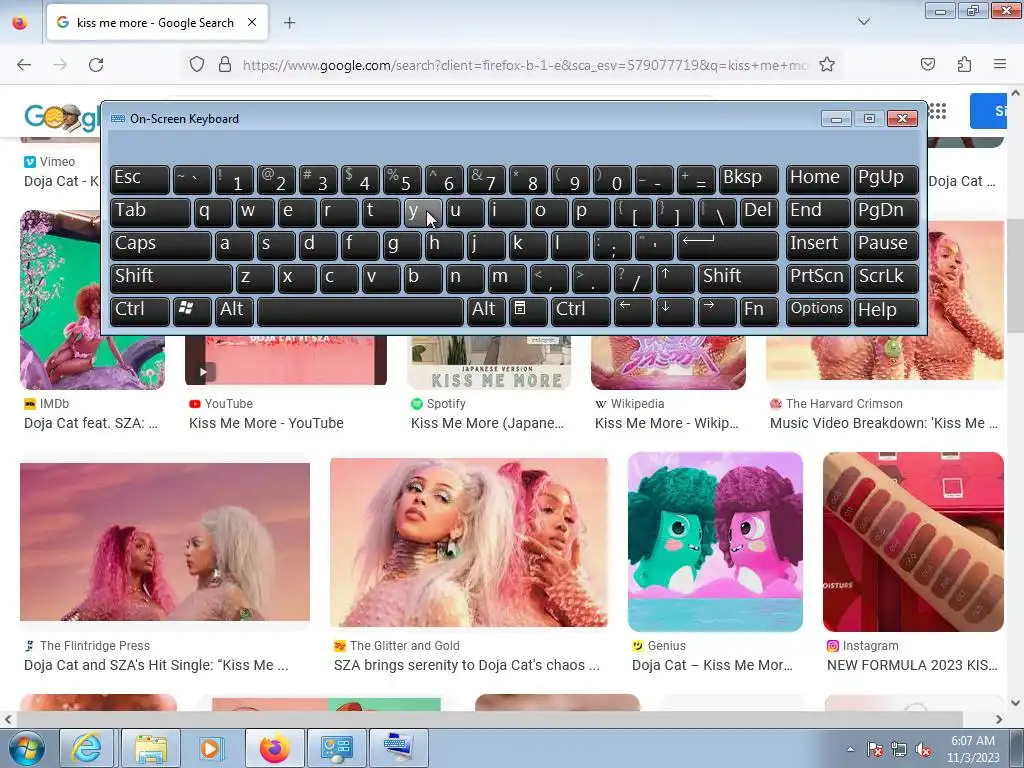Toggle right Alt key on keyboard

(x=485, y=310)
